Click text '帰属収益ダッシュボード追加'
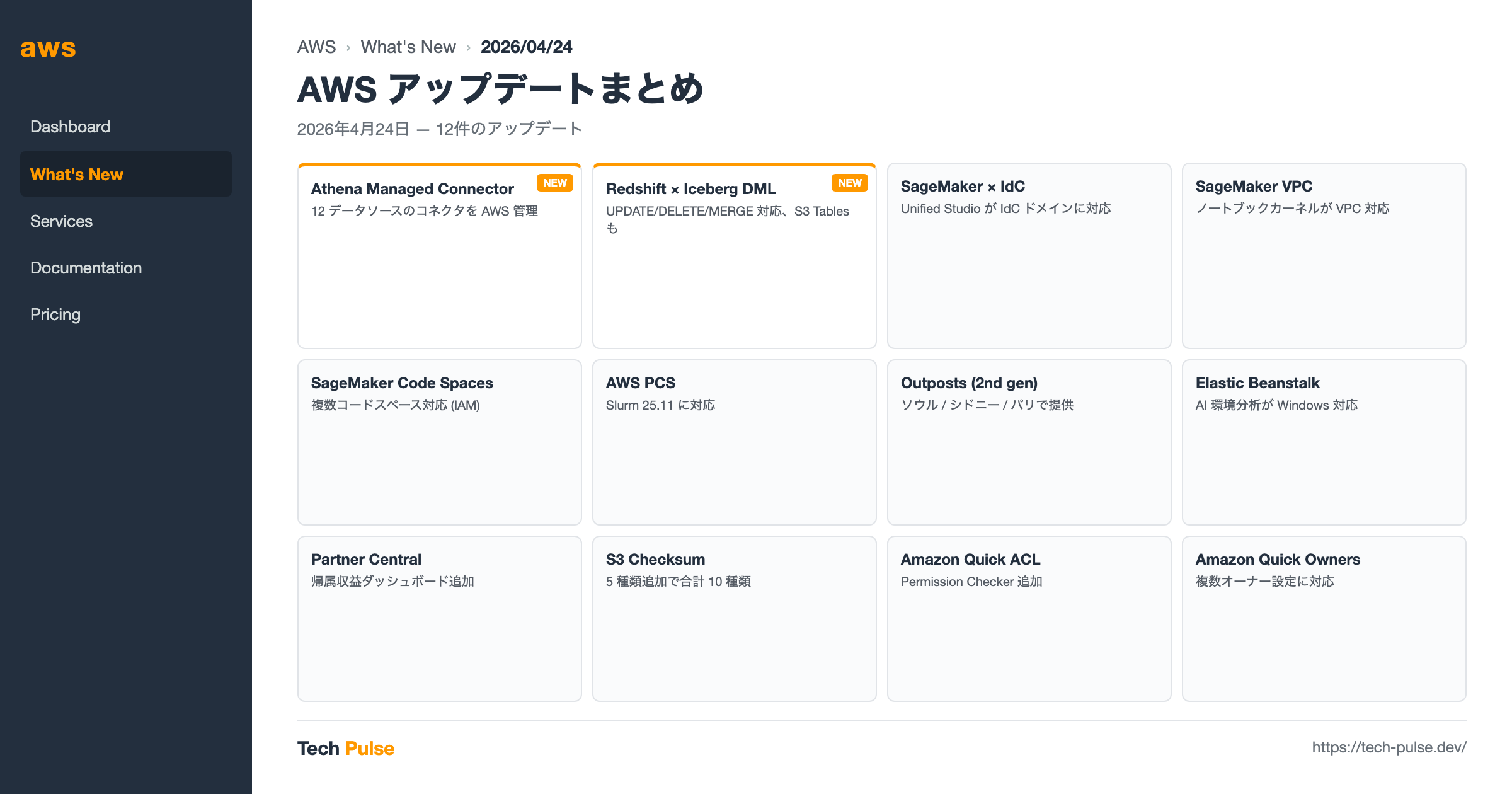 coord(392,582)
